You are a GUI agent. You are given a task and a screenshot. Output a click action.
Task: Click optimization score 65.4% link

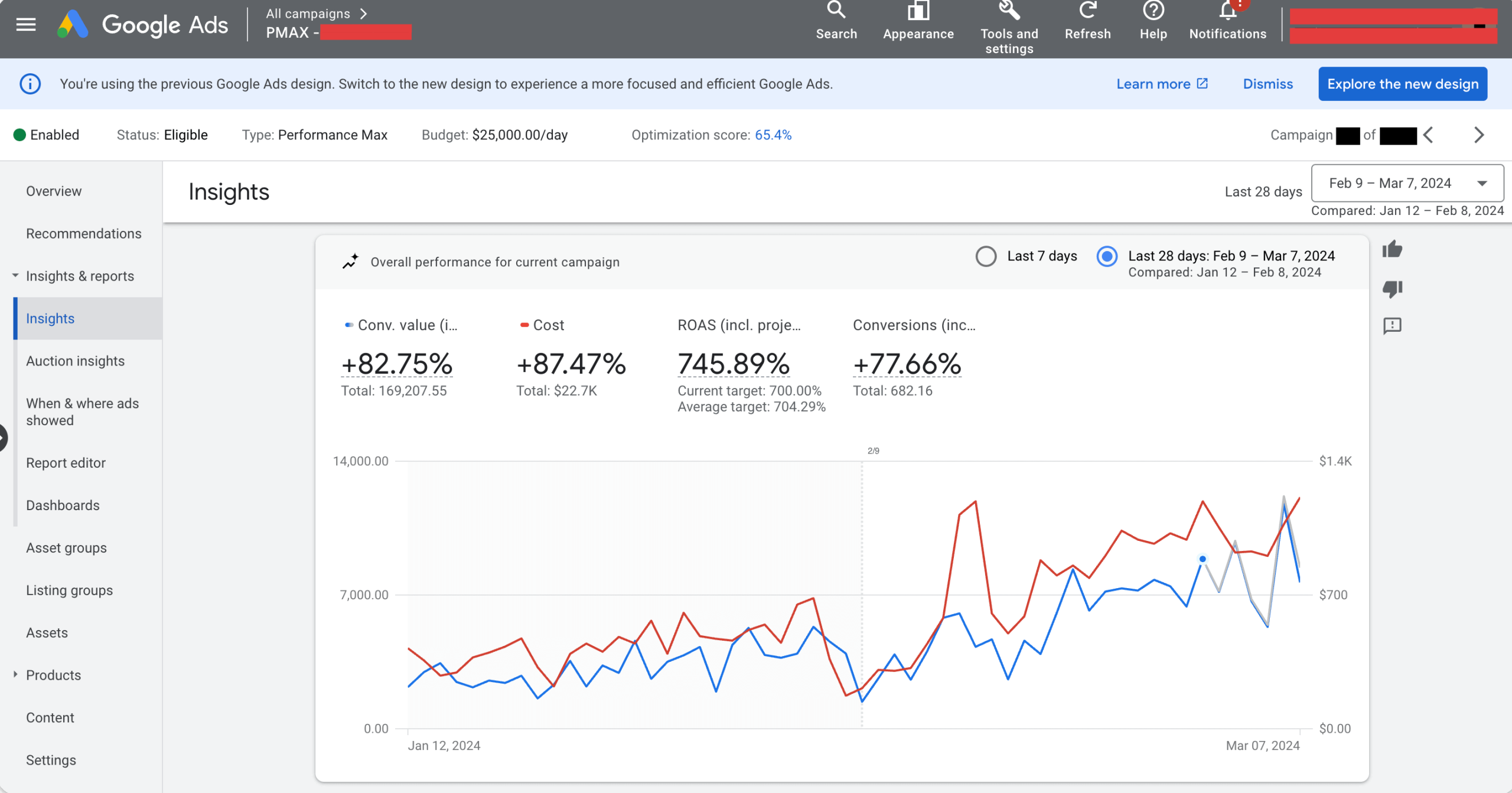(x=773, y=135)
